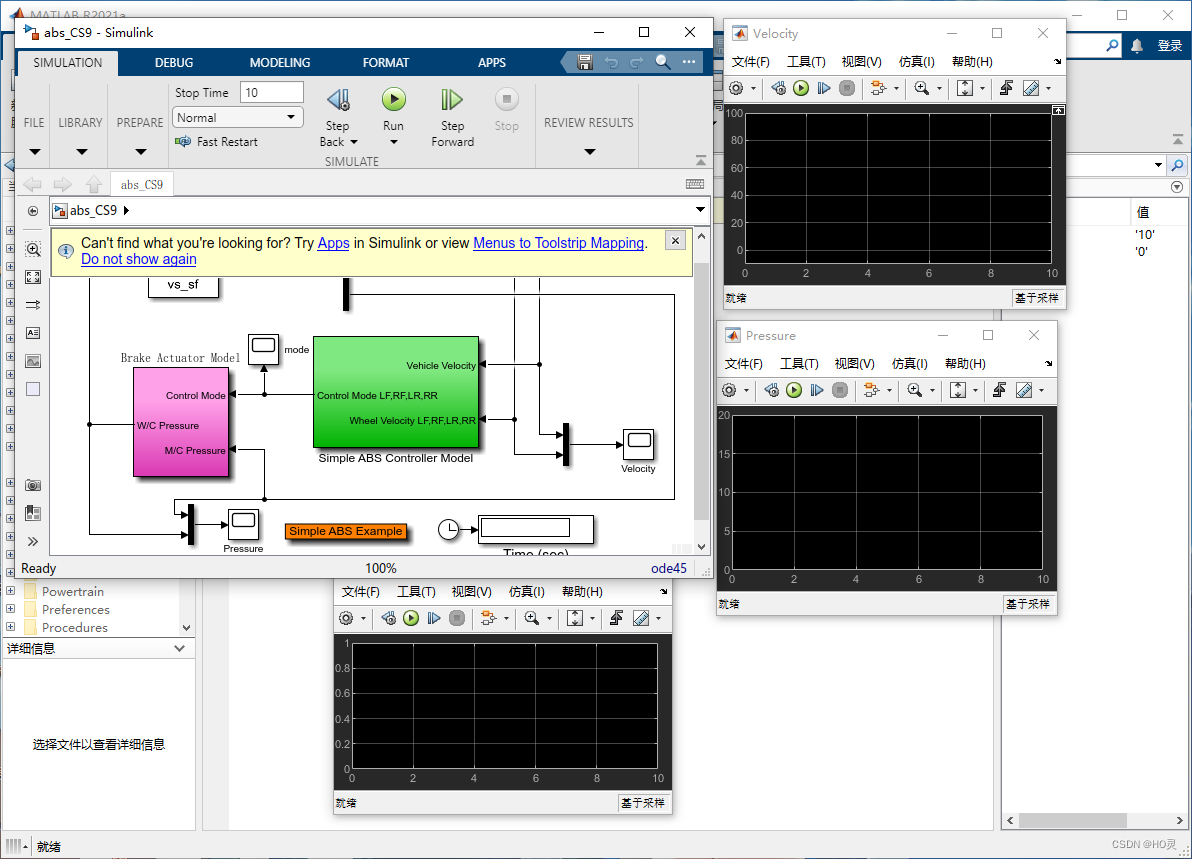
Task: Open the abs_CS9 breadcrumb dropdown arrow
Action: [x=700, y=210]
